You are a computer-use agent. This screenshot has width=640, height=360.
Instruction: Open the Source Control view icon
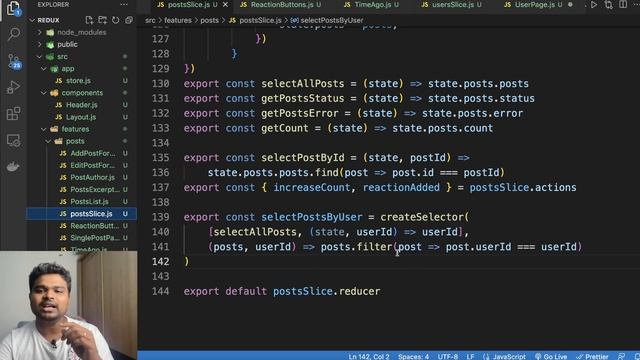14,61
